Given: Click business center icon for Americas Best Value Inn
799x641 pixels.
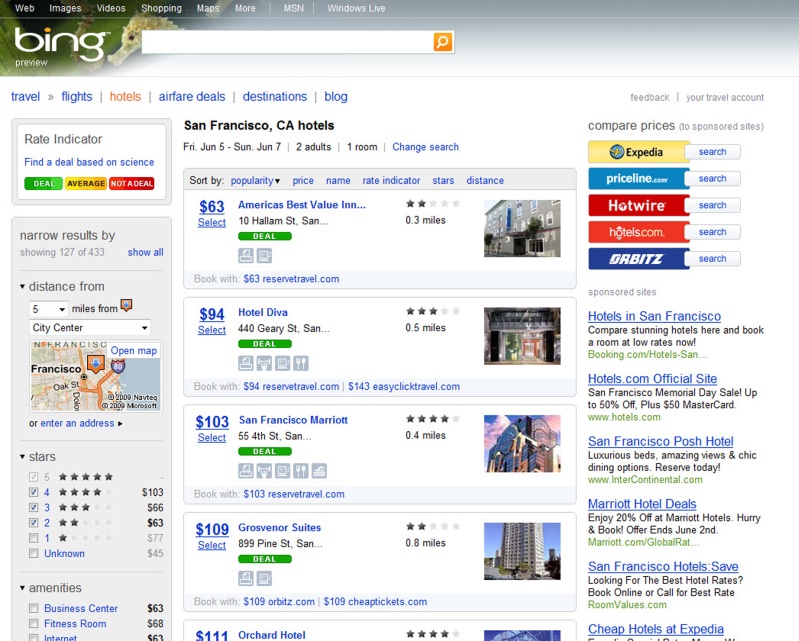Looking at the screenshot, I should click(246, 255).
